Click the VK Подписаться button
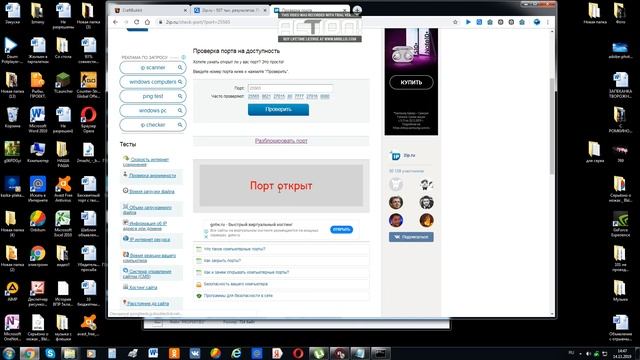The image size is (640, 360). pyautogui.click(x=411, y=237)
